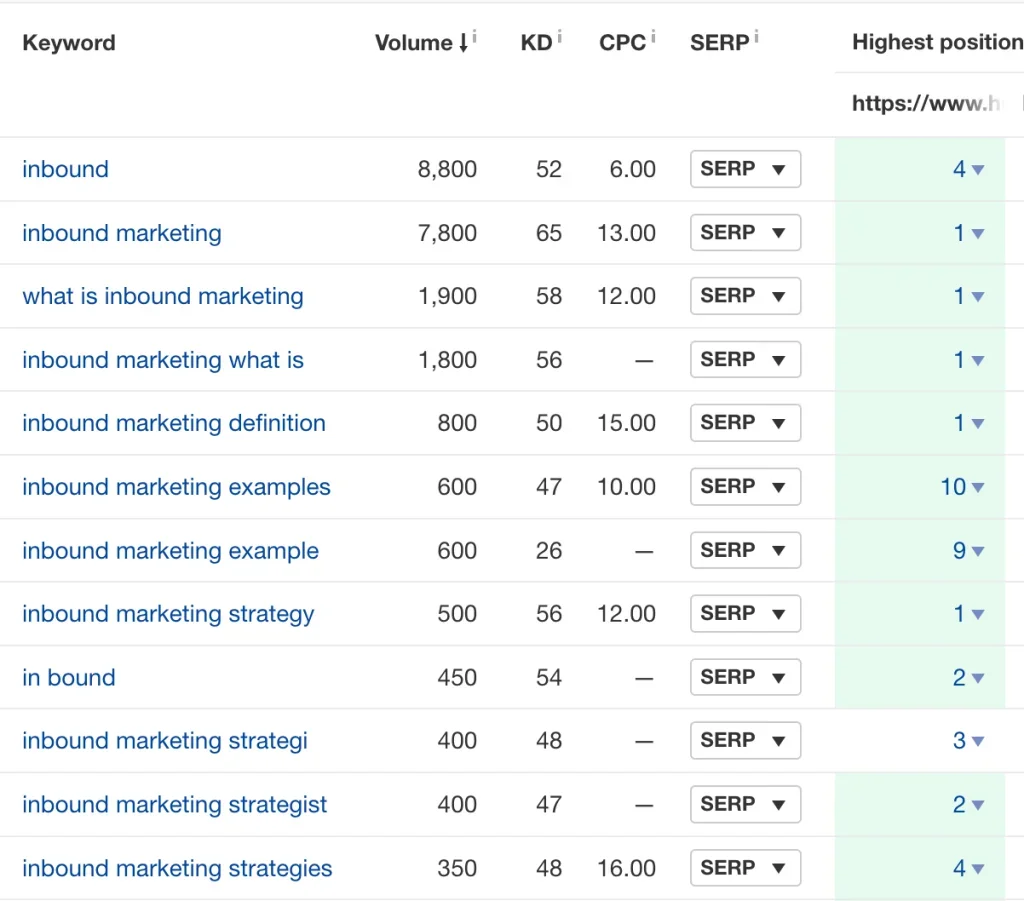Open the keyword "inbound marketing strategist"
Image resolution: width=1024 pixels, height=901 pixels.
[x=175, y=804]
